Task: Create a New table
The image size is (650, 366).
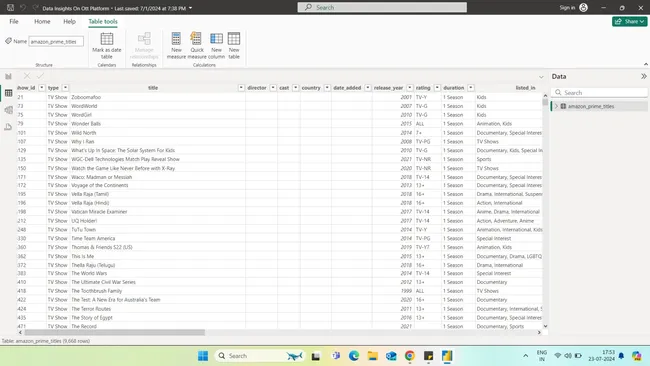Action: tap(234, 46)
